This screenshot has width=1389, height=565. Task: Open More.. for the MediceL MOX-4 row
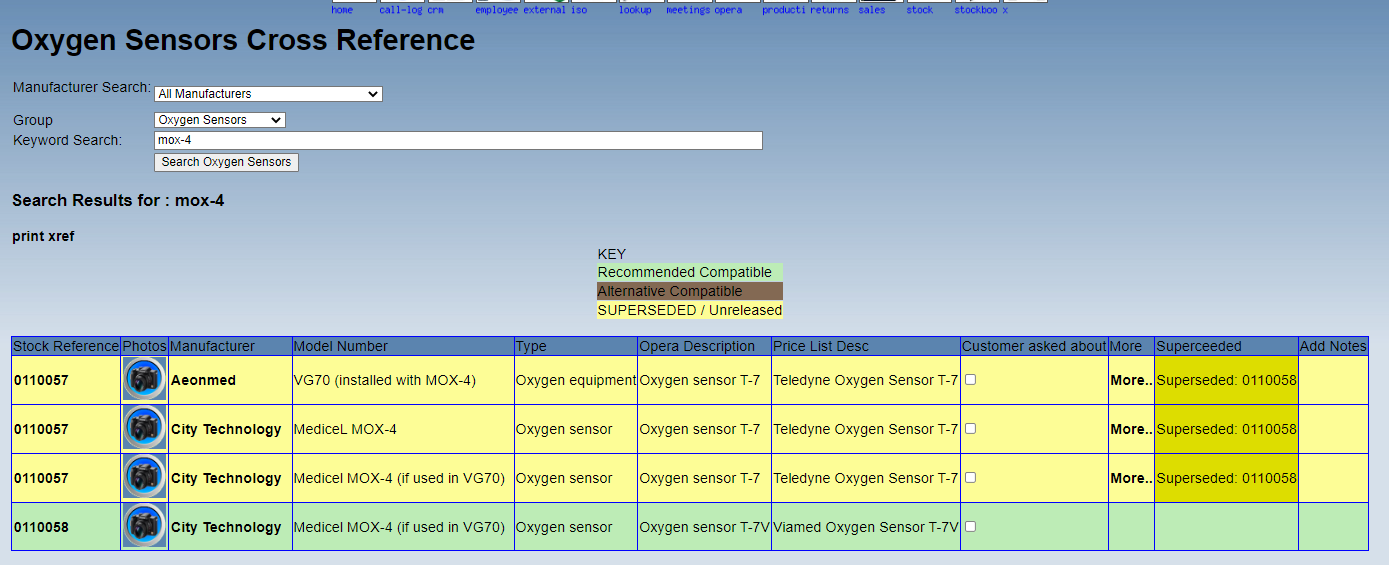point(1131,429)
